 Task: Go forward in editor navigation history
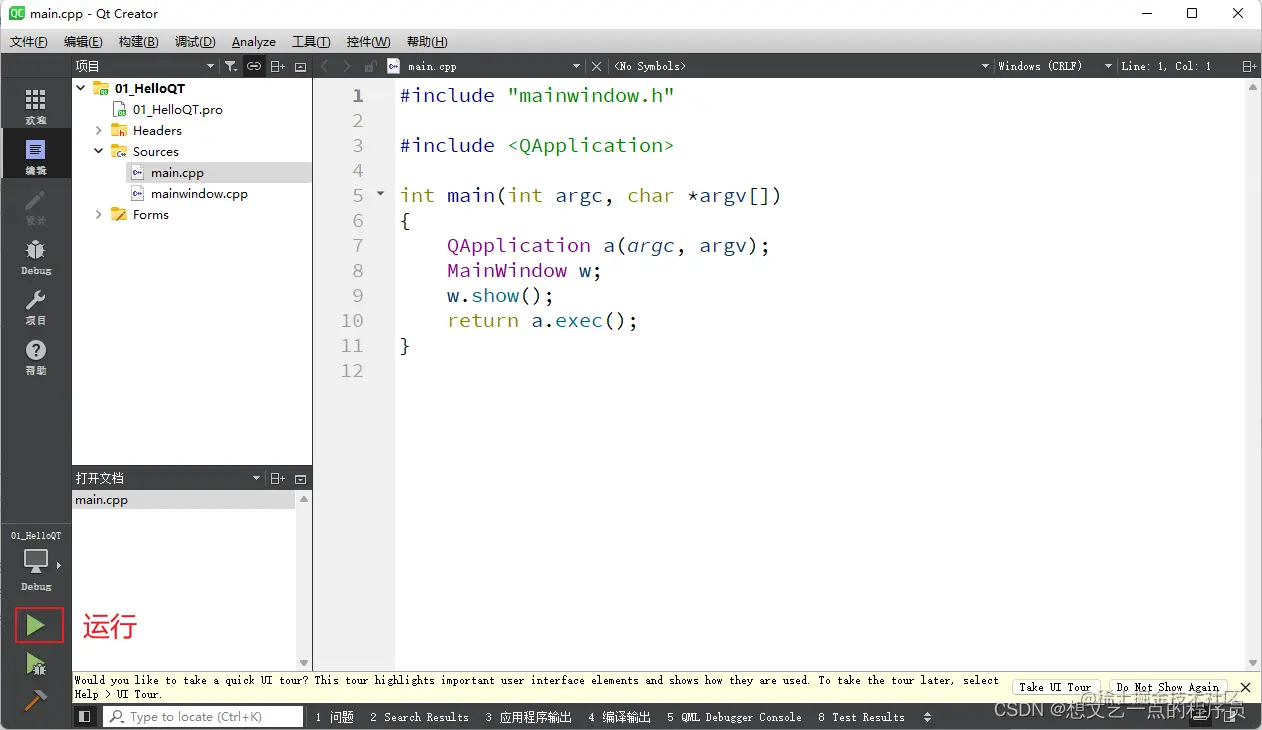[x=346, y=66]
